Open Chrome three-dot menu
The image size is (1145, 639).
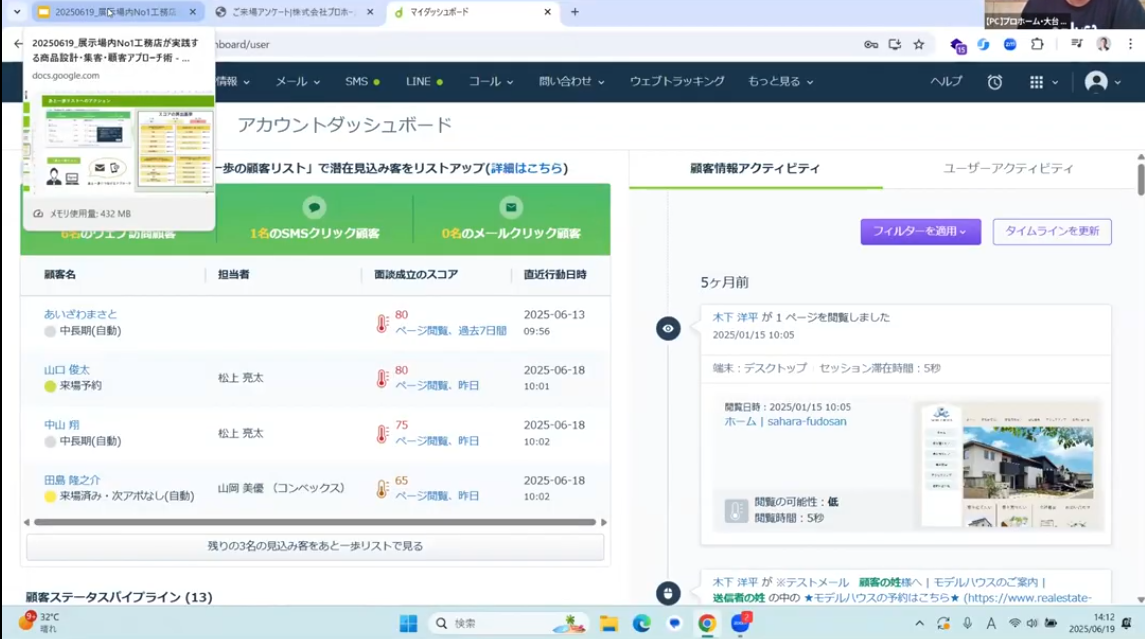[1130, 45]
